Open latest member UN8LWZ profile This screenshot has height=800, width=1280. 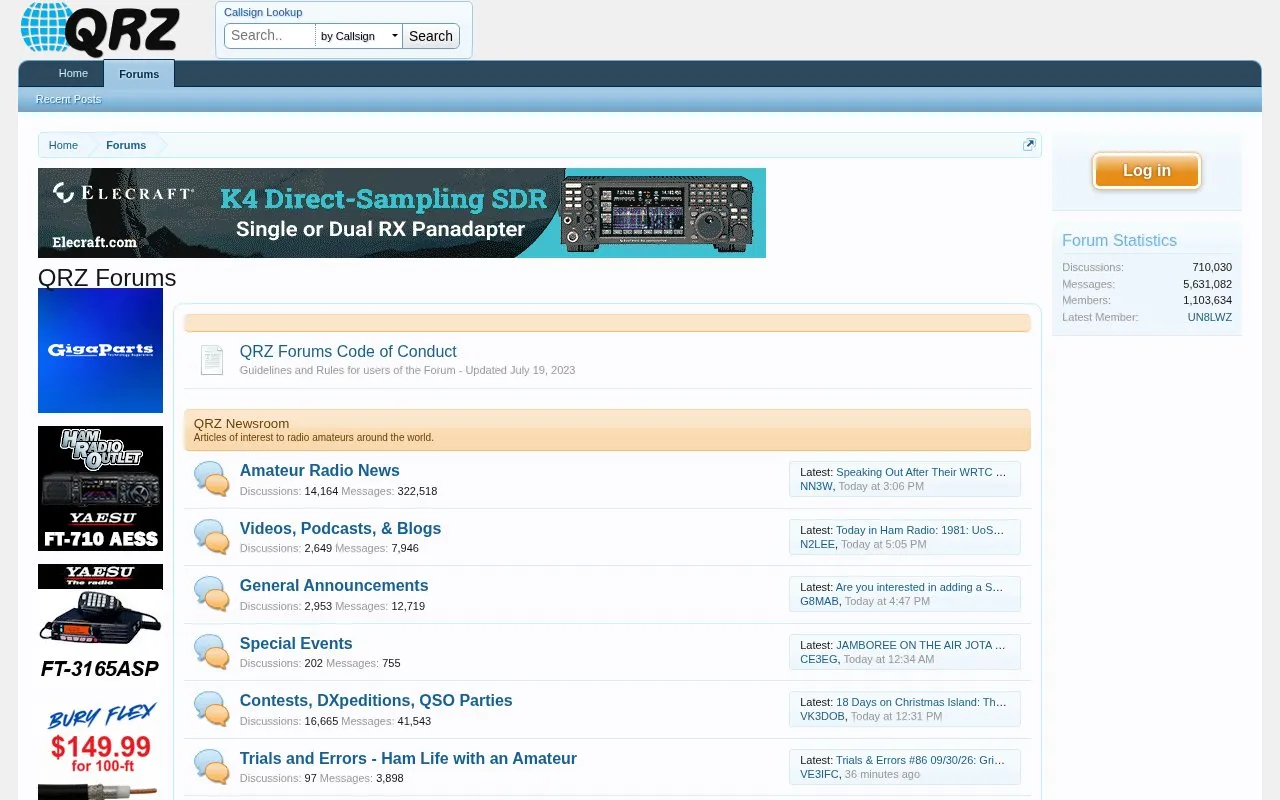pyautogui.click(x=1209, y=317)
